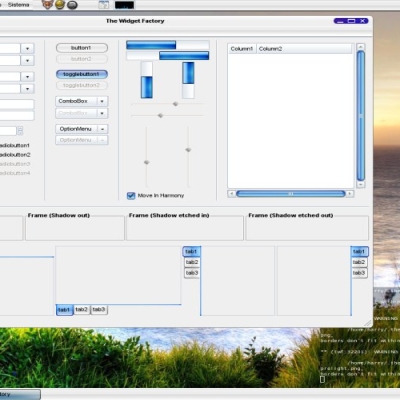Sort by the Column1 header
Screen dimensions: 400x400
coord(242,49)
